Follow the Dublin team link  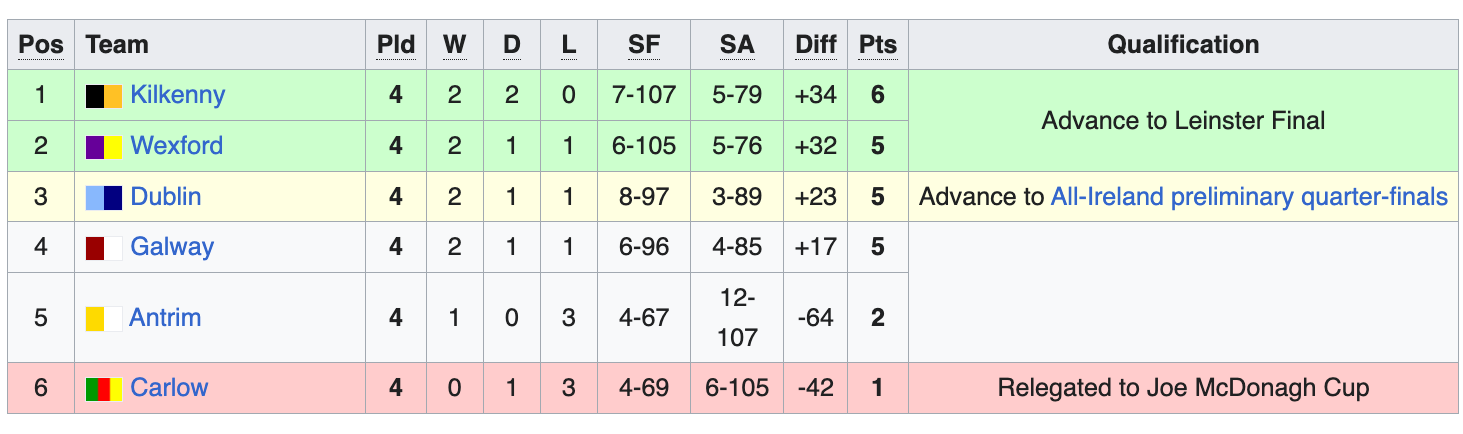(x=165, y=197)
